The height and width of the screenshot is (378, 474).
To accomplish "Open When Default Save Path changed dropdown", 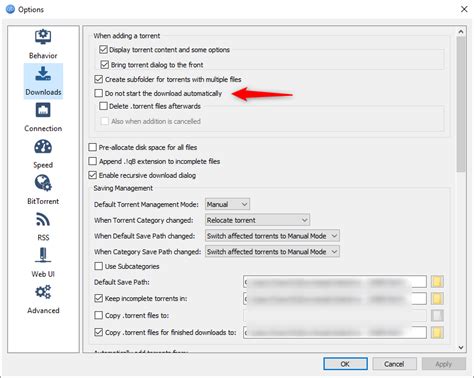I will [x=272, y=236].
